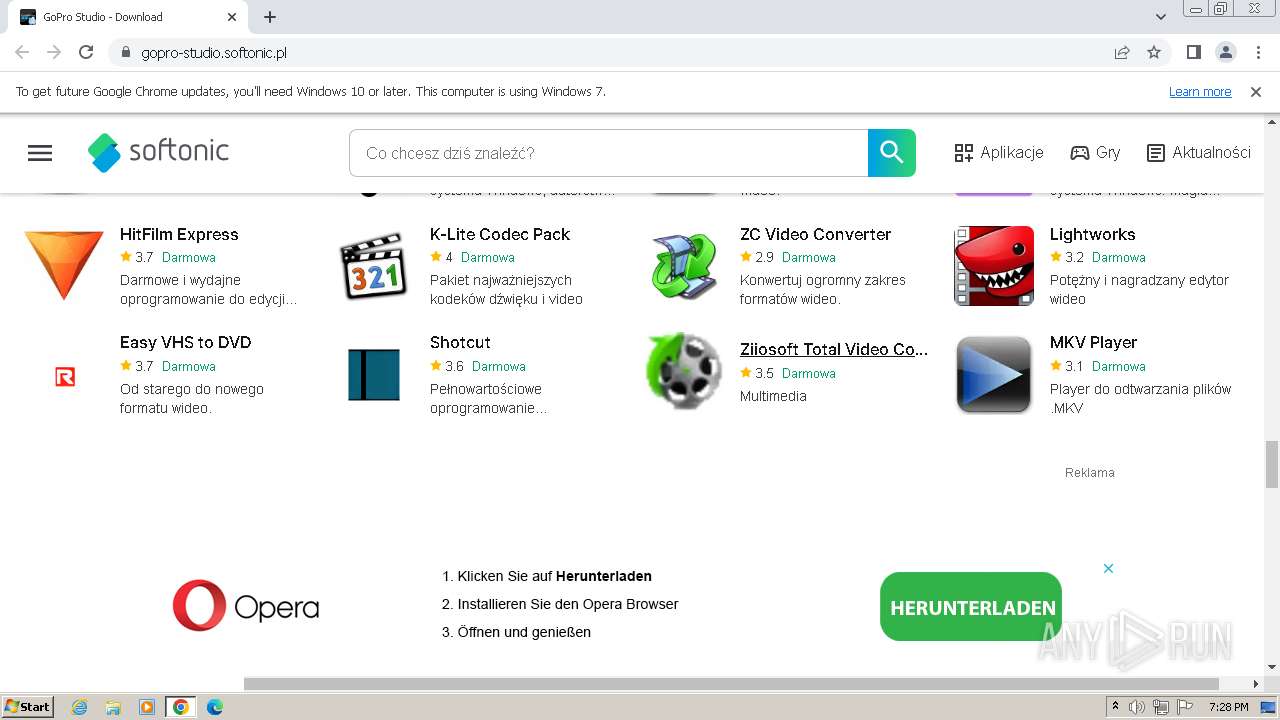Open the Gry navigation item
1280x720 pixels.
1095,153
